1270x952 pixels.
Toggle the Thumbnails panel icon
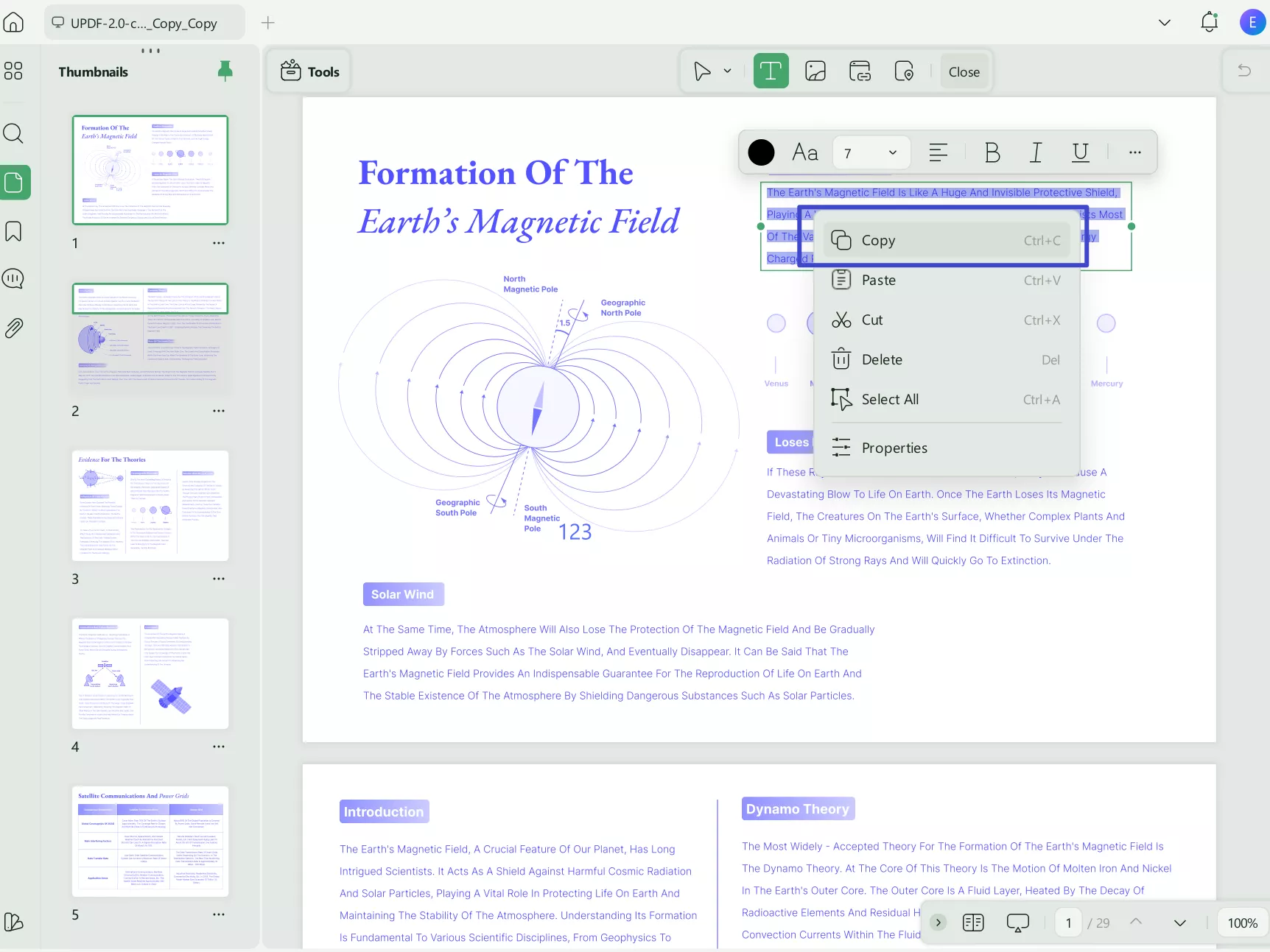(14, 182)
